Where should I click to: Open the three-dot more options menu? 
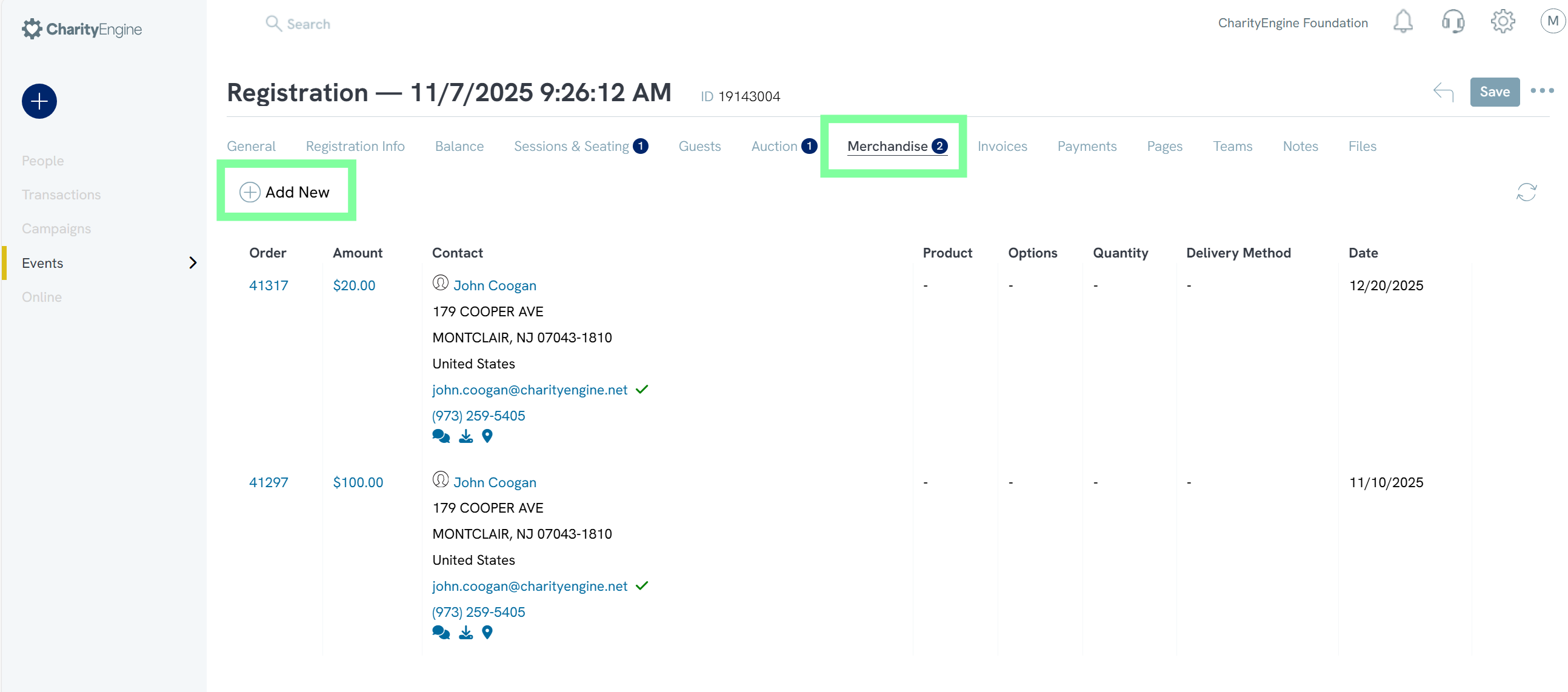coord(1542,91)
